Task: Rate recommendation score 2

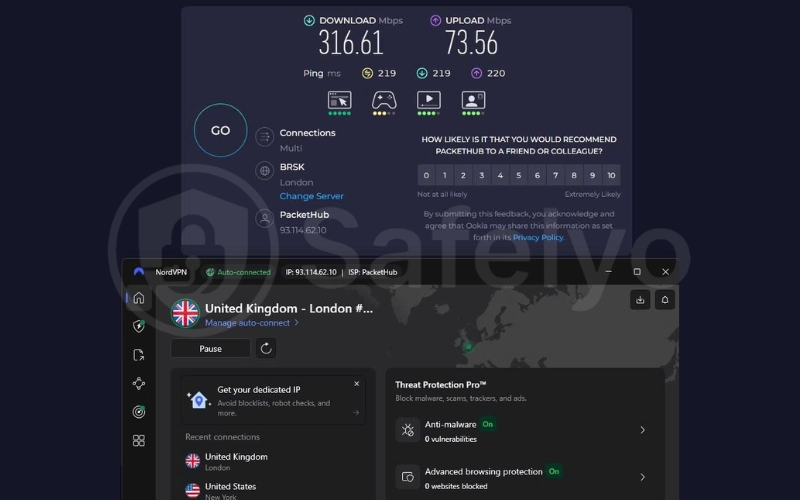Action: (x=463, y=175)
